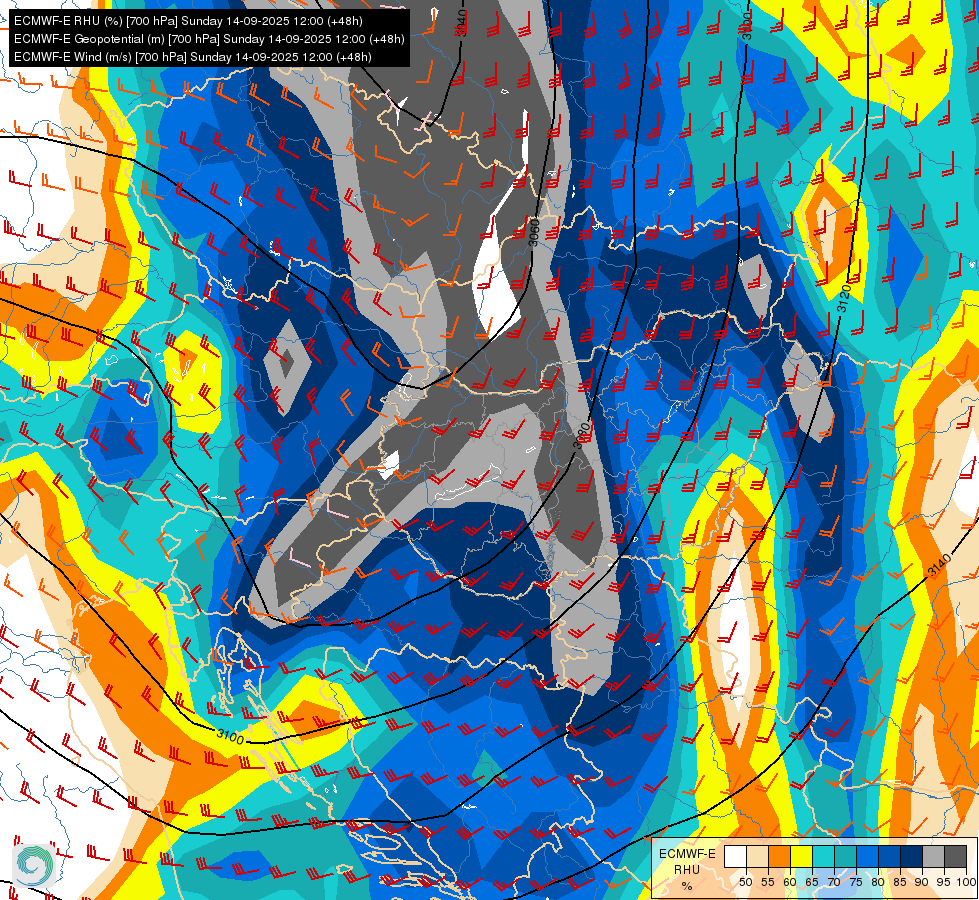This screenshot has height=900, width=979.
Task: Click the "RHU" label in the legend box
Action: (x=687, y=869)
